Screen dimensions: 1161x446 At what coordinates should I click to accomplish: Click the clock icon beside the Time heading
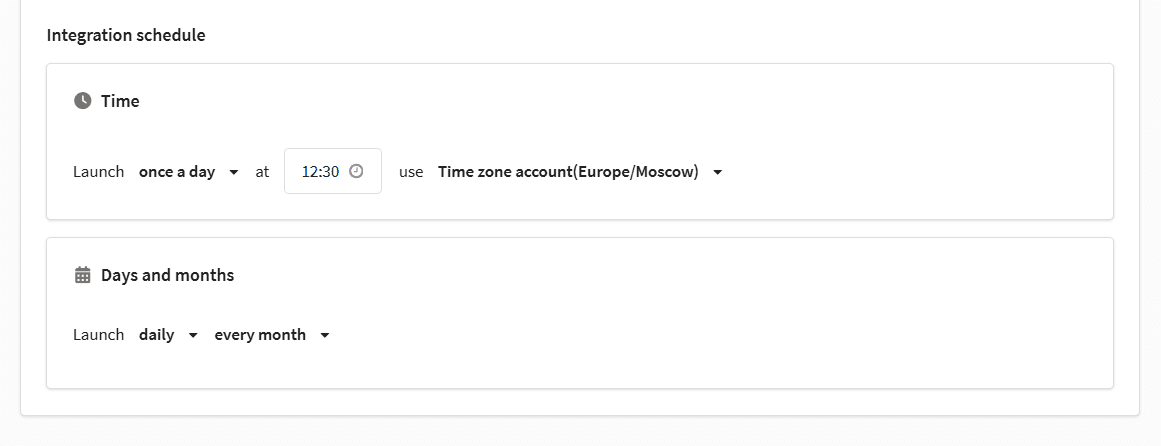coord(82,101)
